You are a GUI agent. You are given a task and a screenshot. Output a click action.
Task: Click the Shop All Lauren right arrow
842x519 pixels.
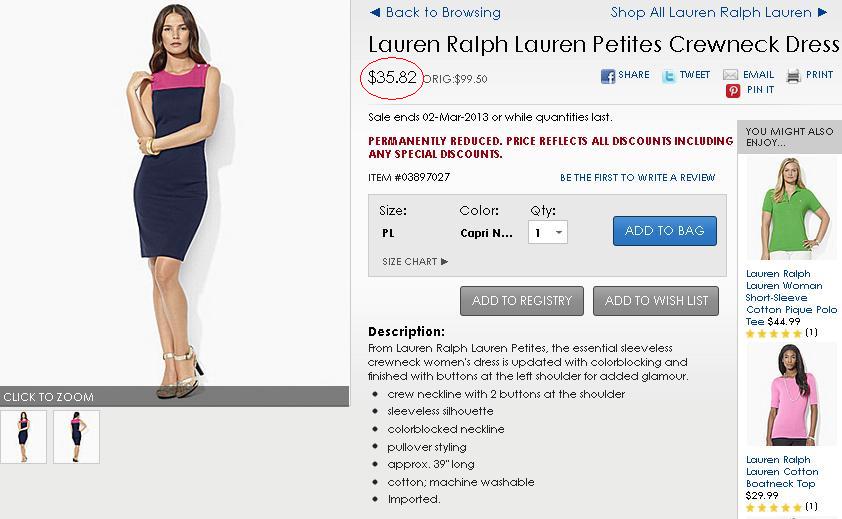[x=823, y=13]
